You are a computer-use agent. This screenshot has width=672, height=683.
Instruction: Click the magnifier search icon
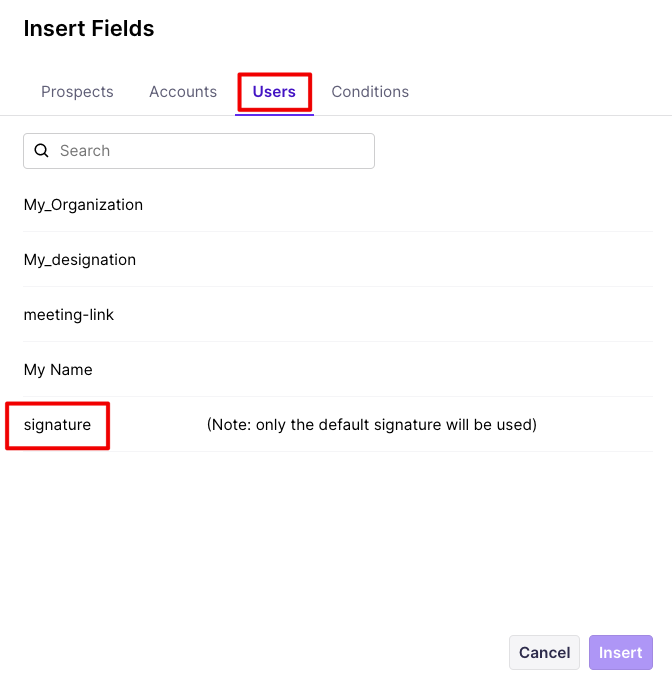[42, 151]
